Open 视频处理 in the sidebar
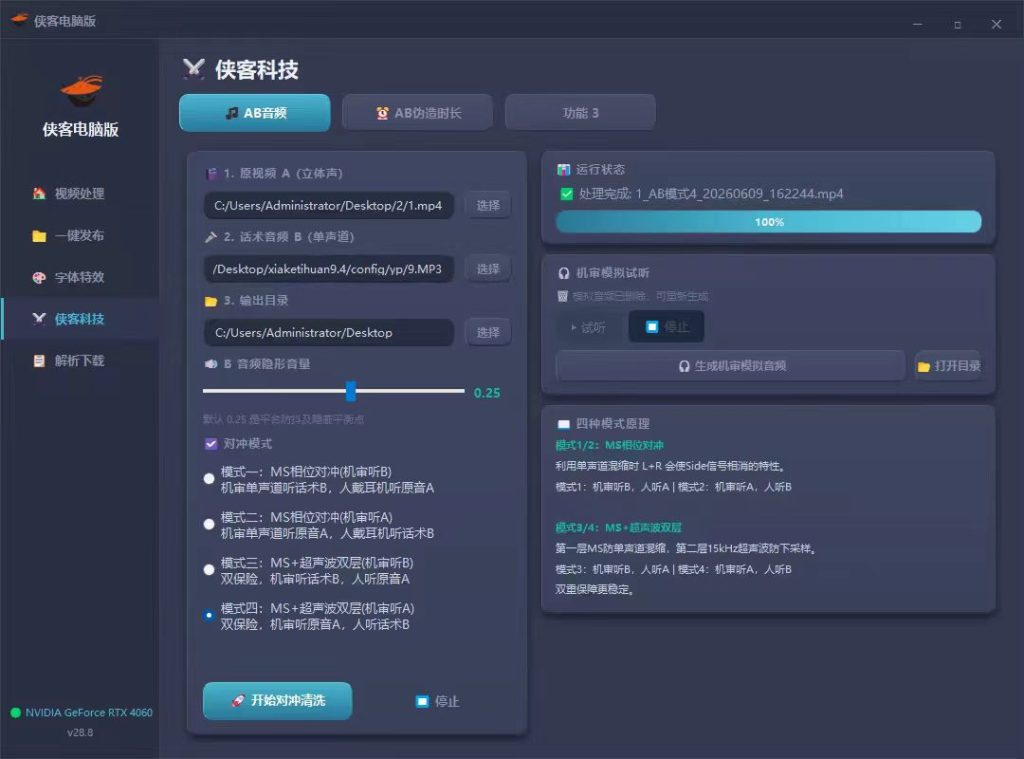Image resolution: width=1024 pixels, height=759 pixels. 79,193
